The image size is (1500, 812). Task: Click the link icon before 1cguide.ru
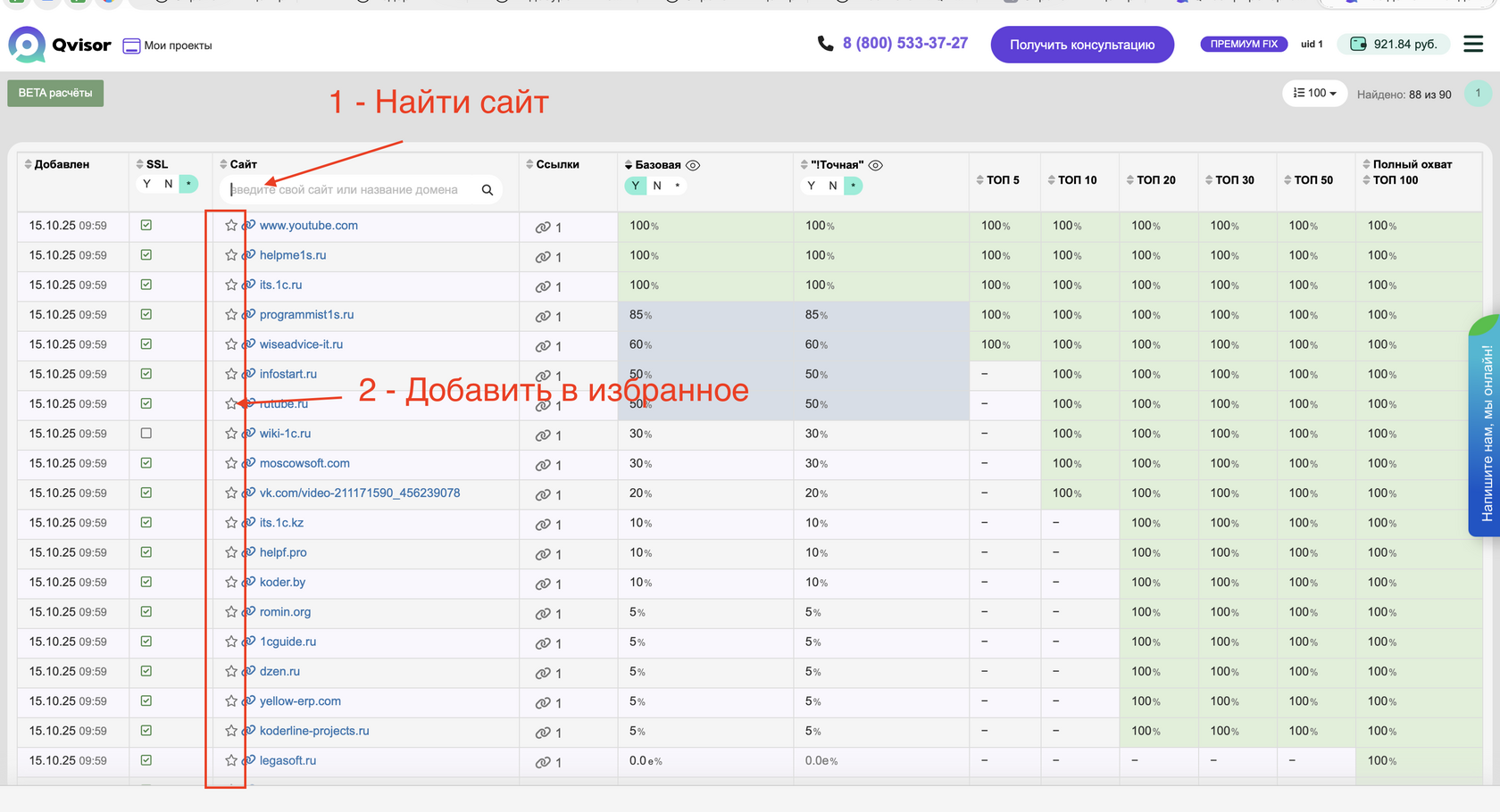click(249, 642)
